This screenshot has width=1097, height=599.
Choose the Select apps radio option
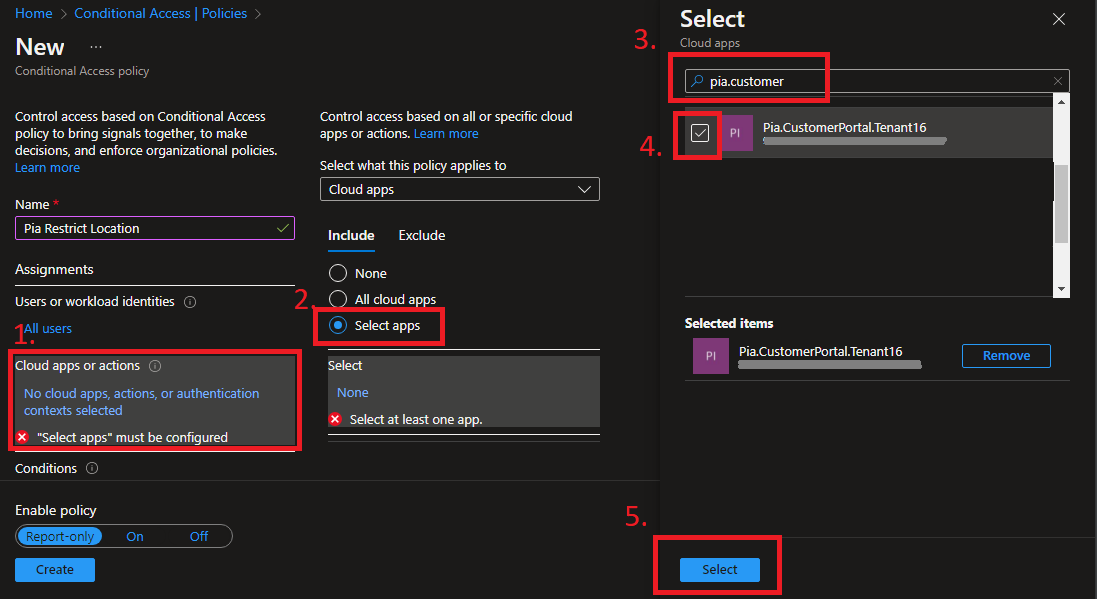tap(338, 325)
